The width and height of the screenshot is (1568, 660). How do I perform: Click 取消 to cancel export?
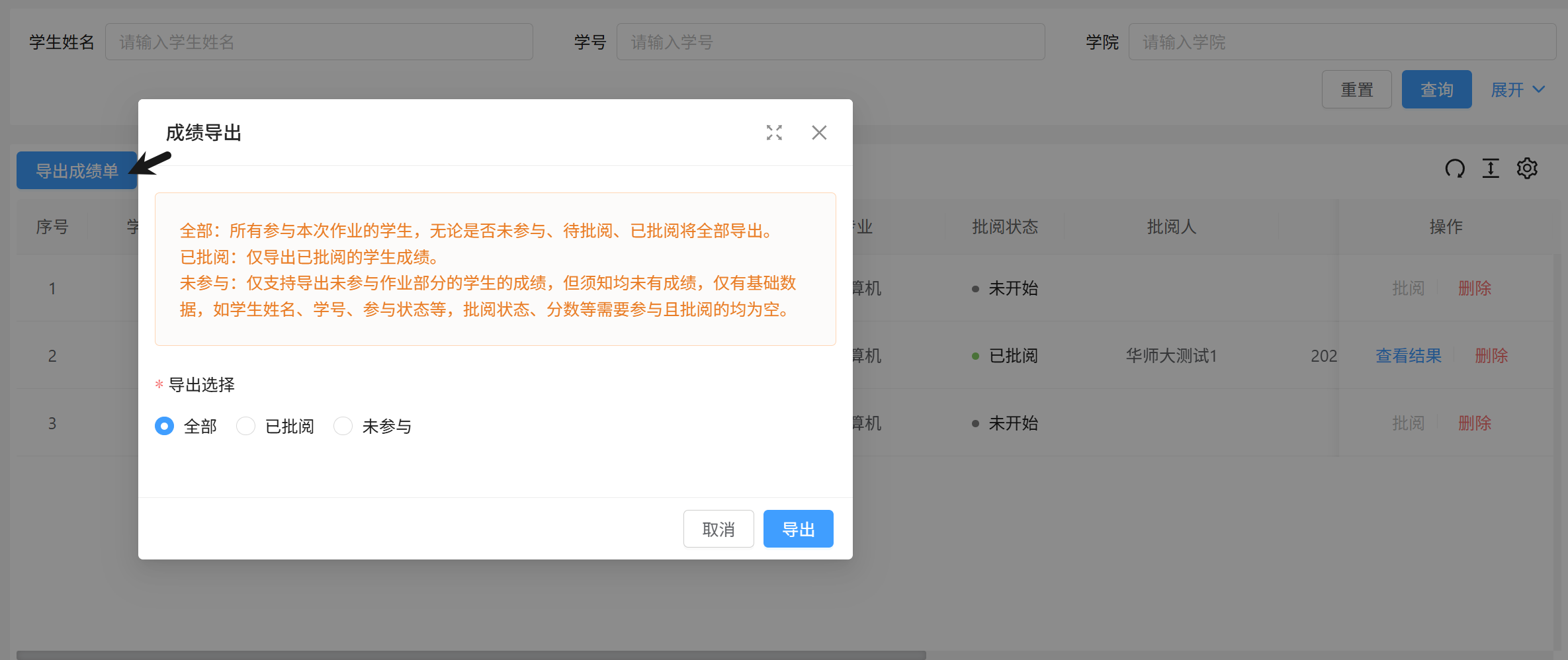pos(718,529)
